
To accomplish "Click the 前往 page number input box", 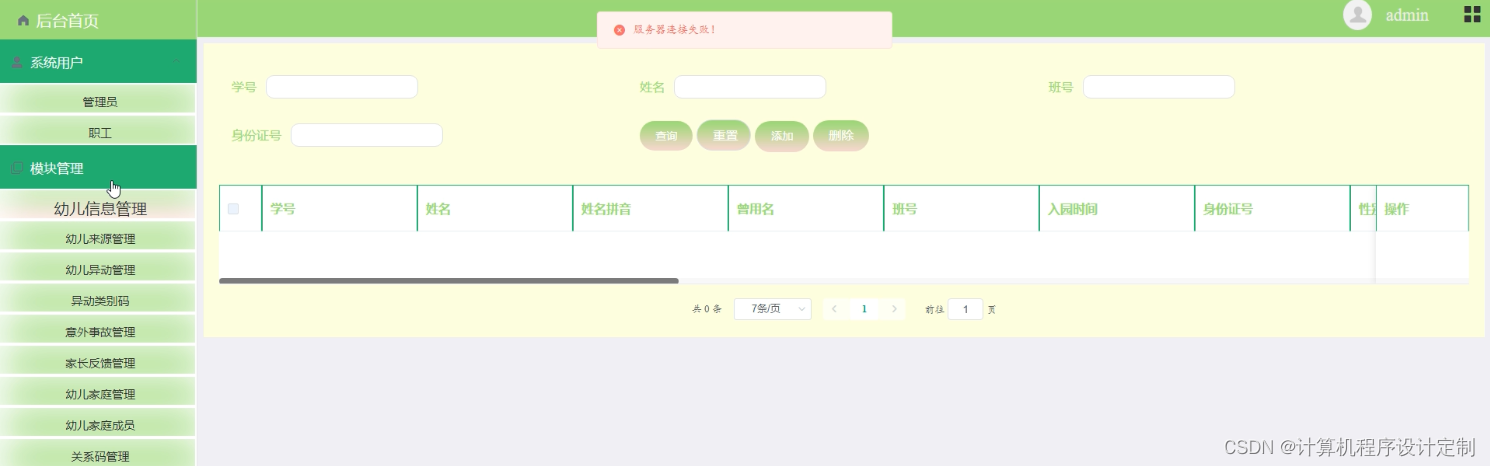I will [966, 309].
